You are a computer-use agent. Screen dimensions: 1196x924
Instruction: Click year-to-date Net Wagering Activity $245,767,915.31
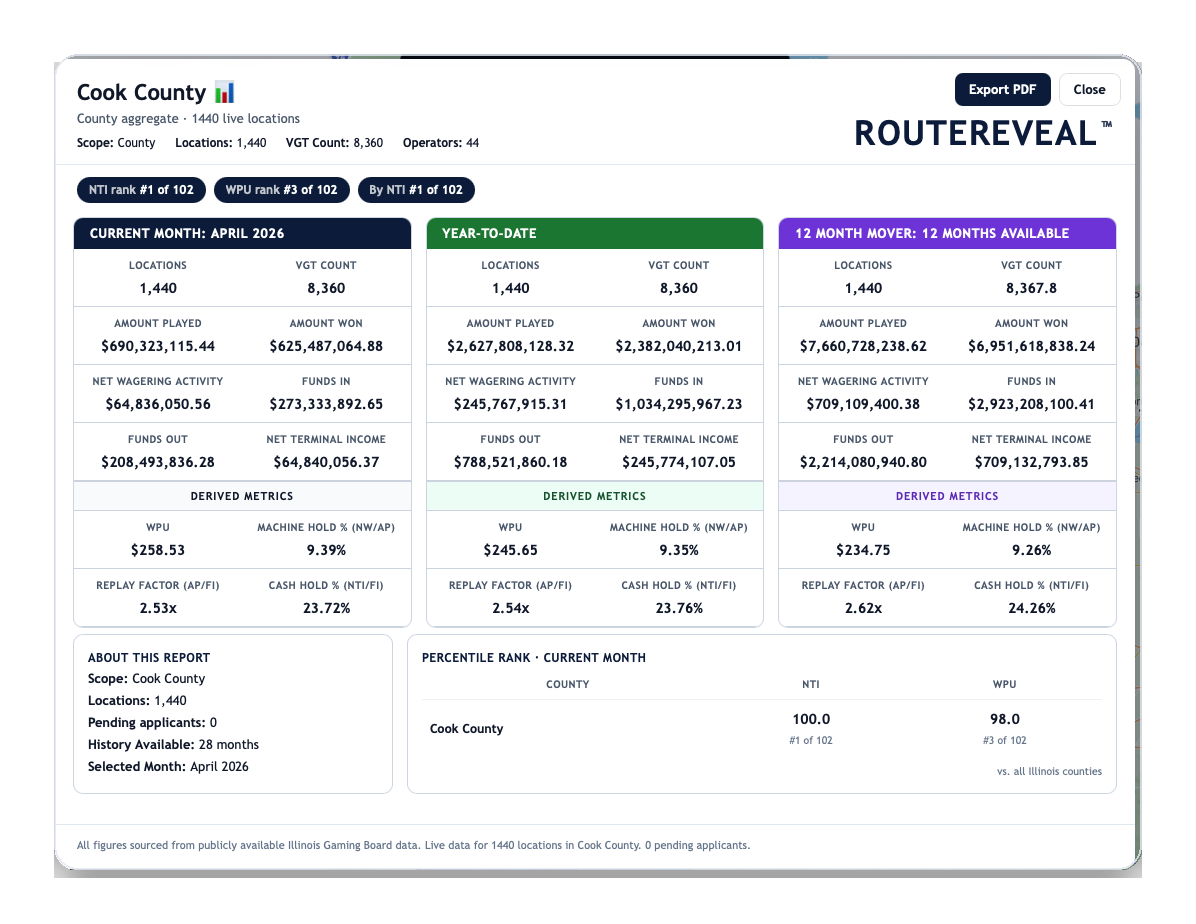(x=510, y=404)
